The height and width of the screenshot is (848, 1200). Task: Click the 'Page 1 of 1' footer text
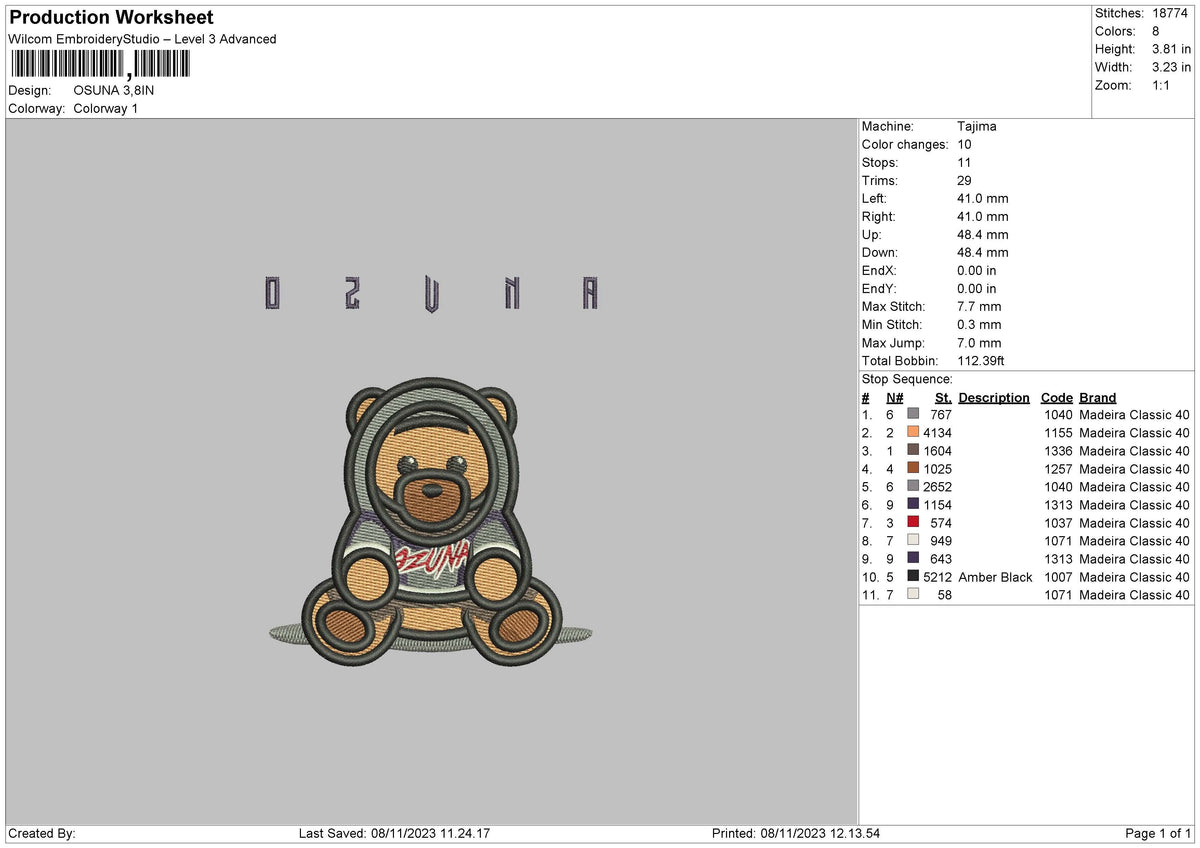click(1158, 833)
